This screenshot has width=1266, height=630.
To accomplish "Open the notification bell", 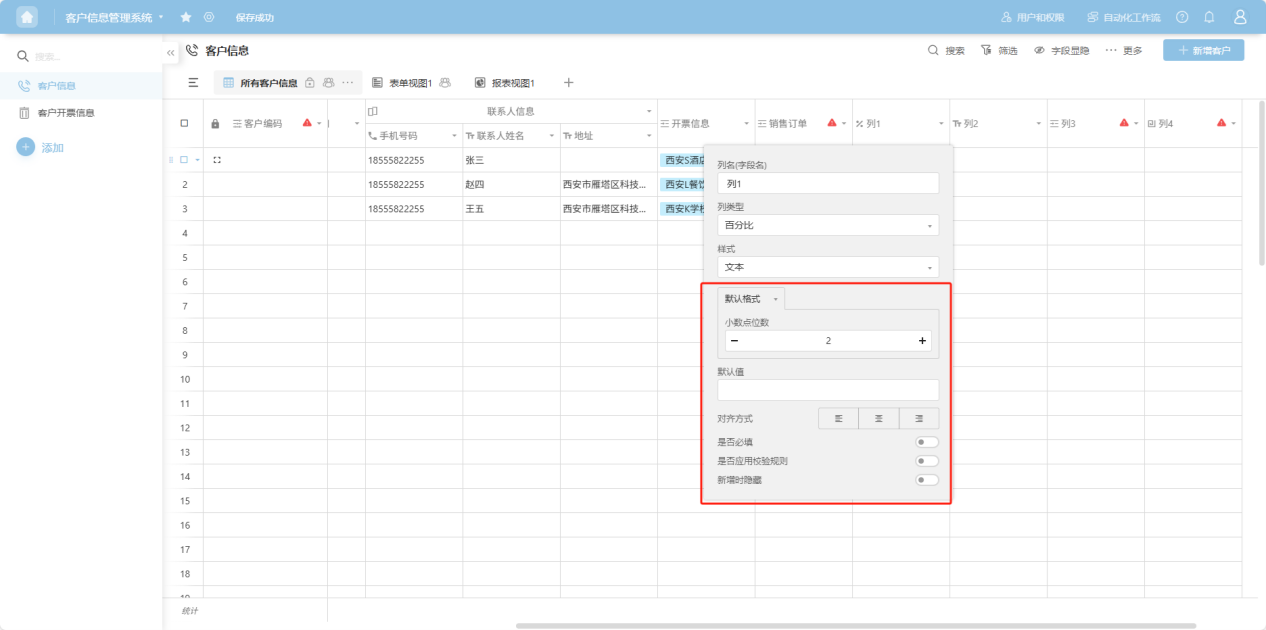I will pyautogui.click(x=1209, y=17).
